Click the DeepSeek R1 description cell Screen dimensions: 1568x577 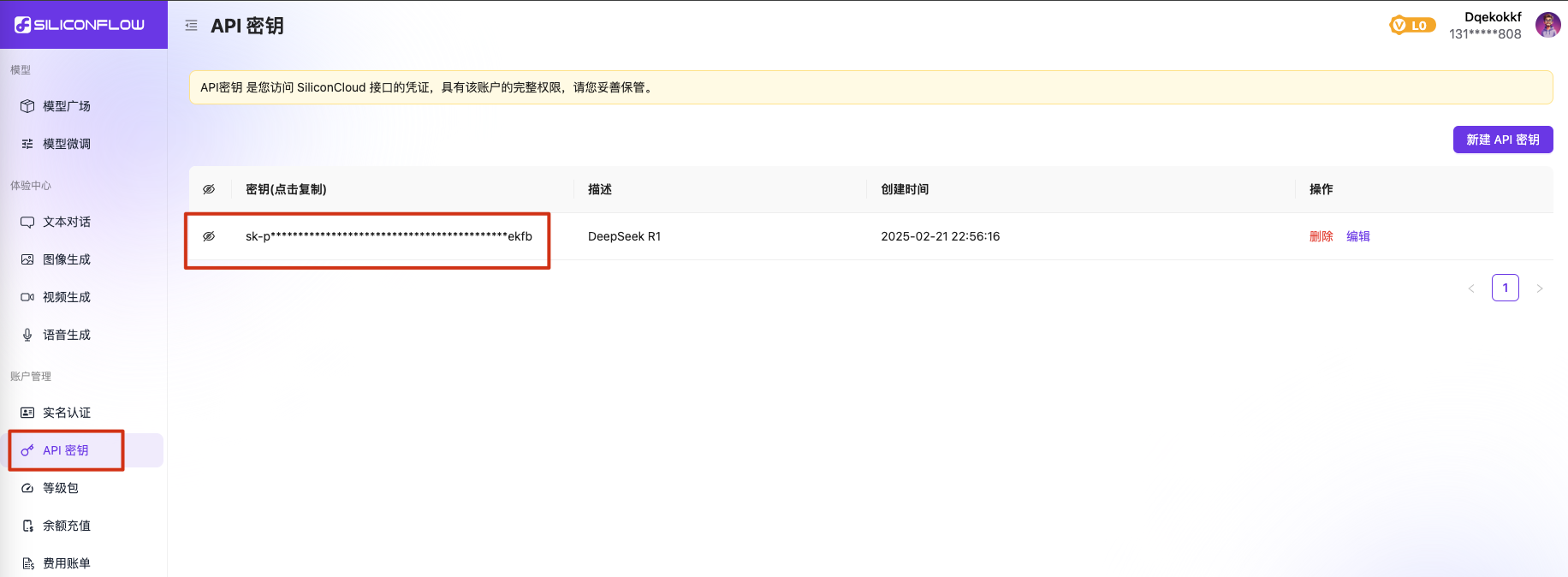[624, 236]
